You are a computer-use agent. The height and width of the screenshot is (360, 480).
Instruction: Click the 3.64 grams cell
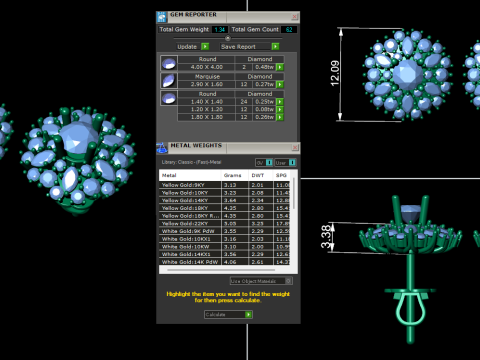tap(235, 200)
